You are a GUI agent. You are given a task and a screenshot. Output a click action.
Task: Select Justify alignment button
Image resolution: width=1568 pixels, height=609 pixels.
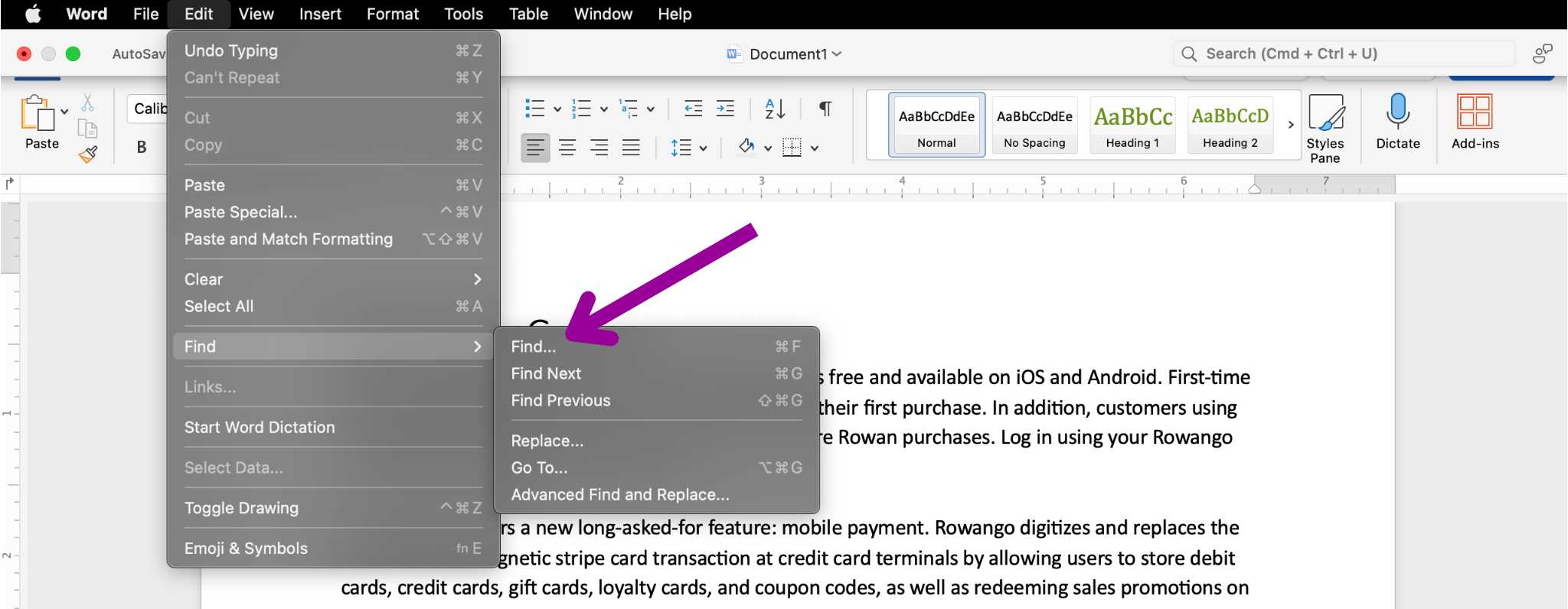631,148
